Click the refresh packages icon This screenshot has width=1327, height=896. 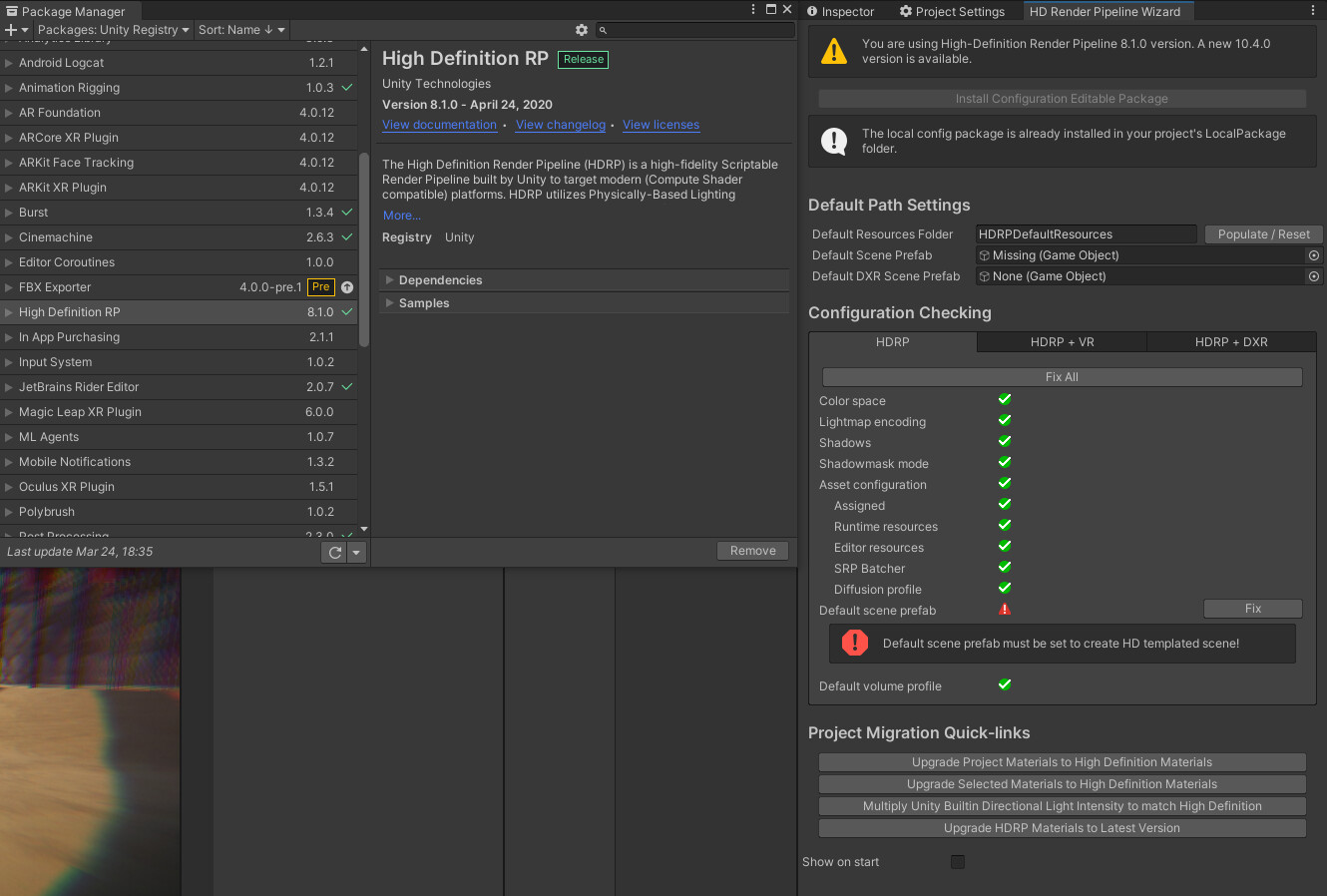(334, 552)
